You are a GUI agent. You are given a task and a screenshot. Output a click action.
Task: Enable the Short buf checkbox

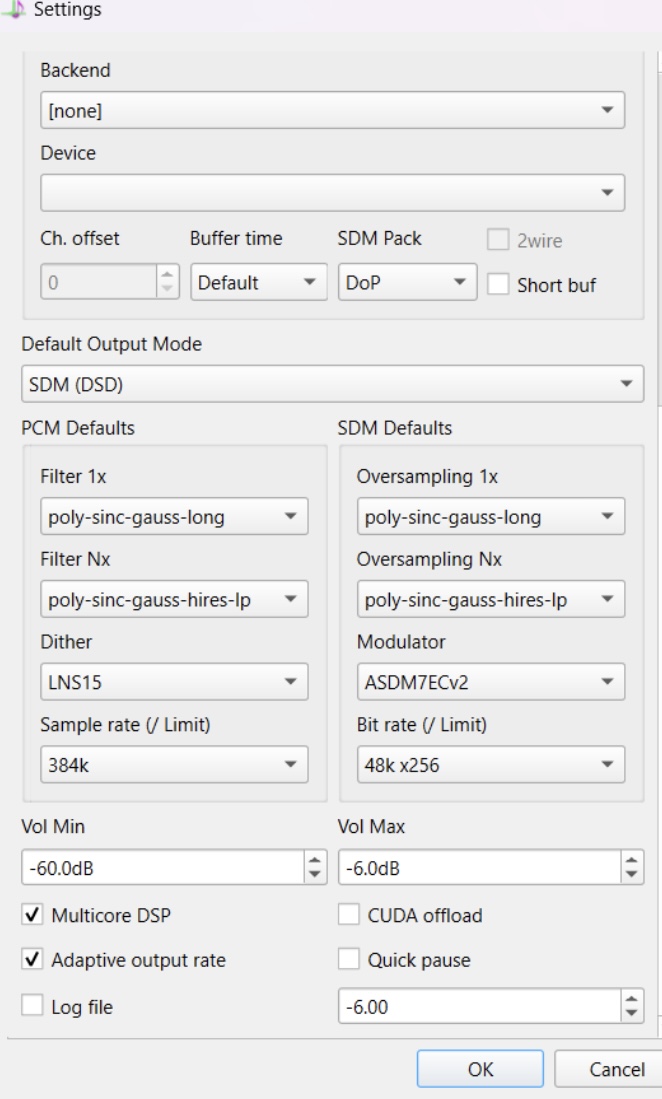click(498, 284)
